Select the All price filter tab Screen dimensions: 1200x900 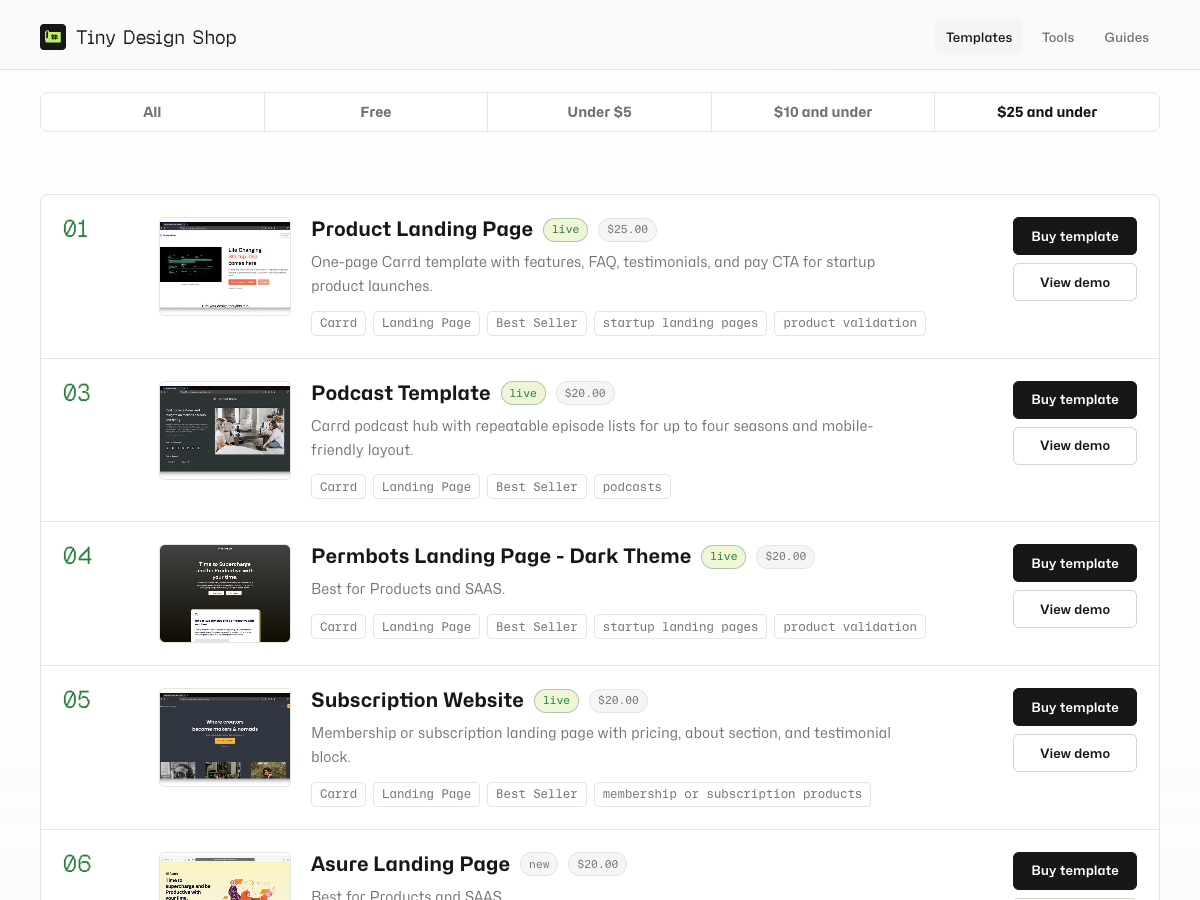152,112
